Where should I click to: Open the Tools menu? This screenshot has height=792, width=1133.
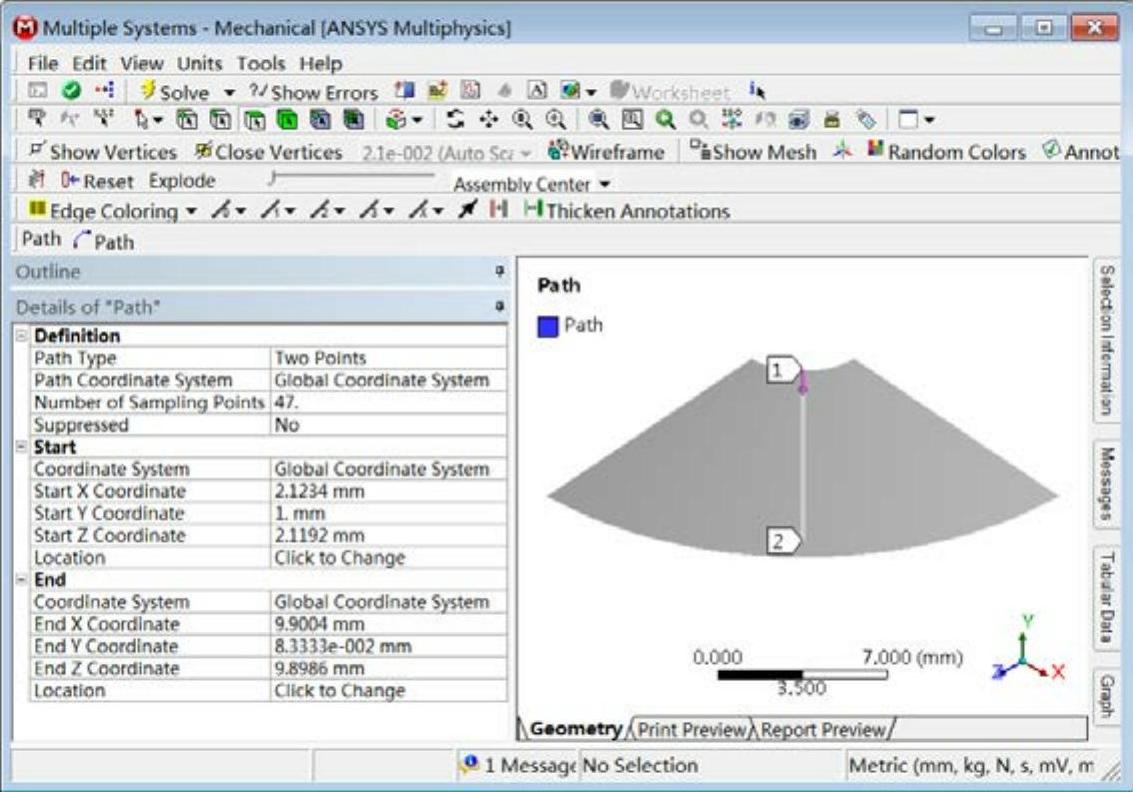[261, 64]
